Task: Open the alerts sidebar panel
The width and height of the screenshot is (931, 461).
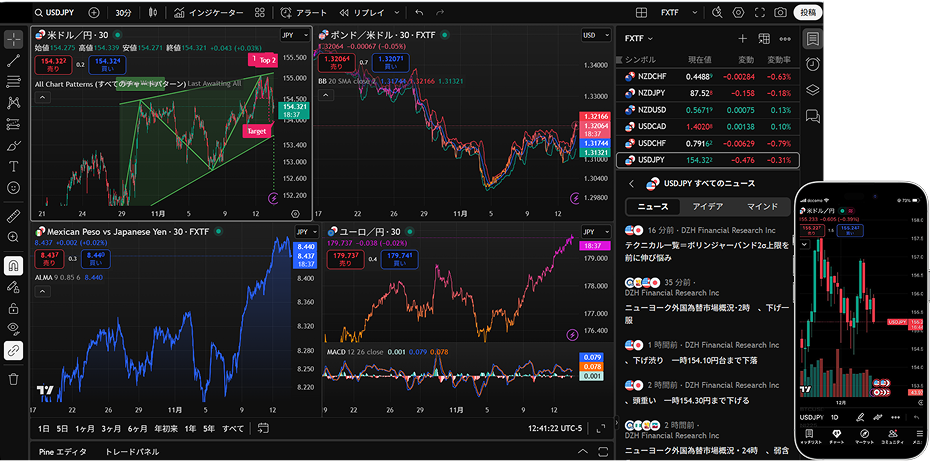Action: (x=812, y=64)
